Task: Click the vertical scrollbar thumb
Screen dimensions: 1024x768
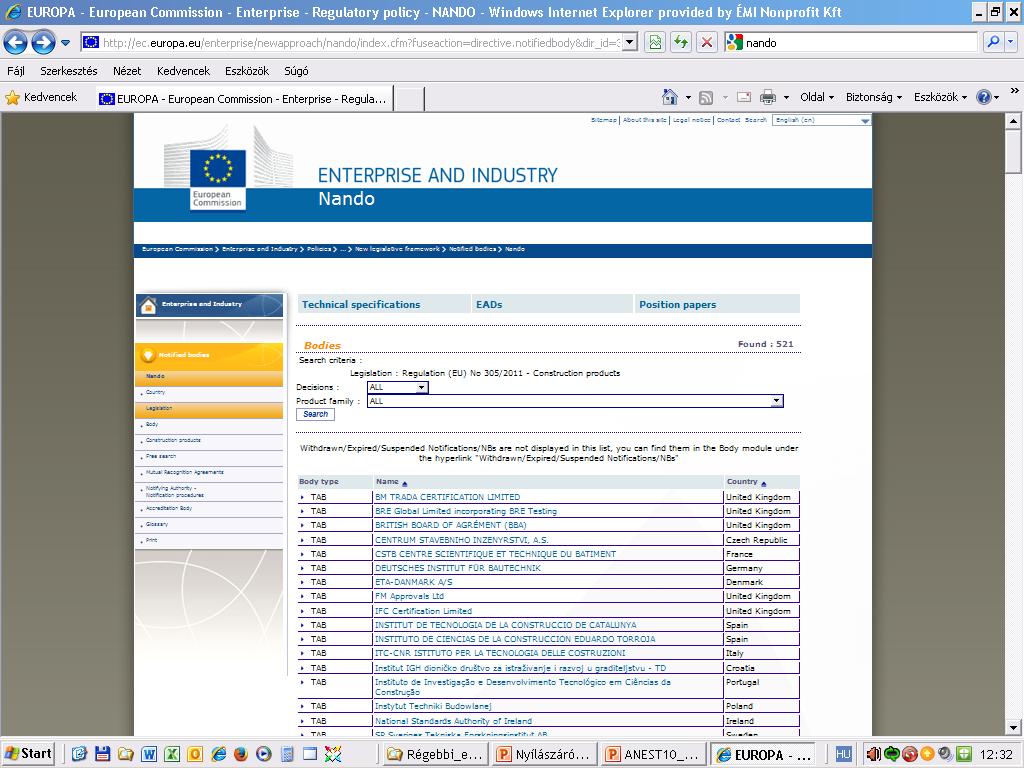Action: pos(1013,151)
